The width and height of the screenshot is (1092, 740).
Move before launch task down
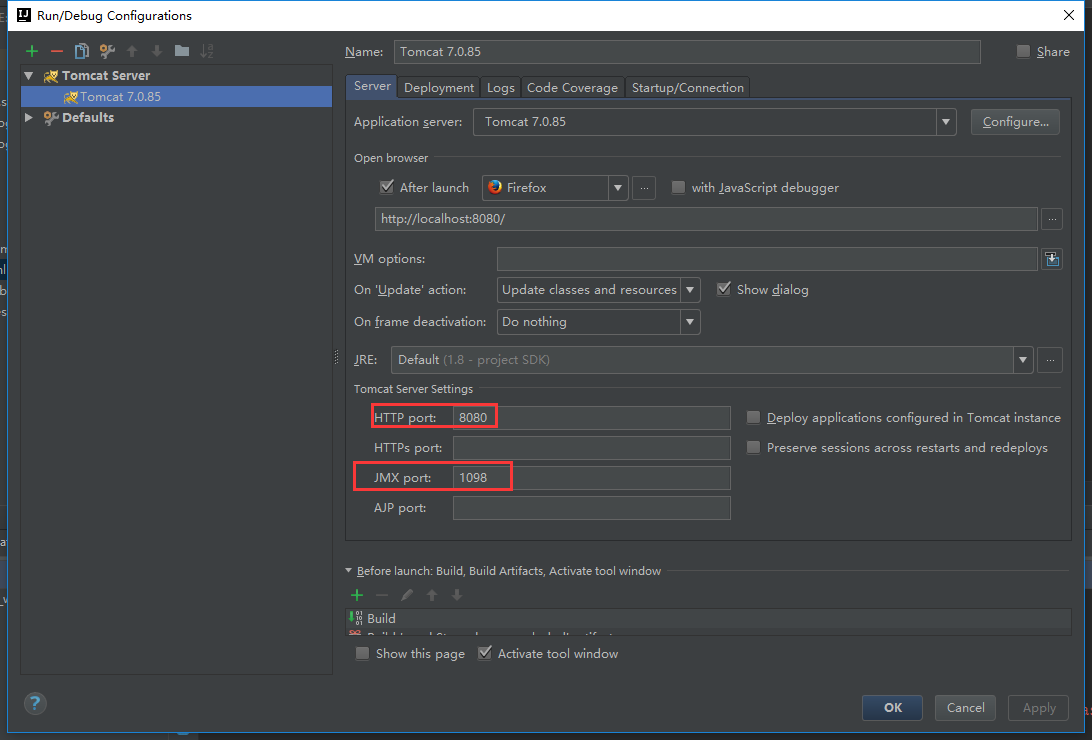tap(457, 595)
